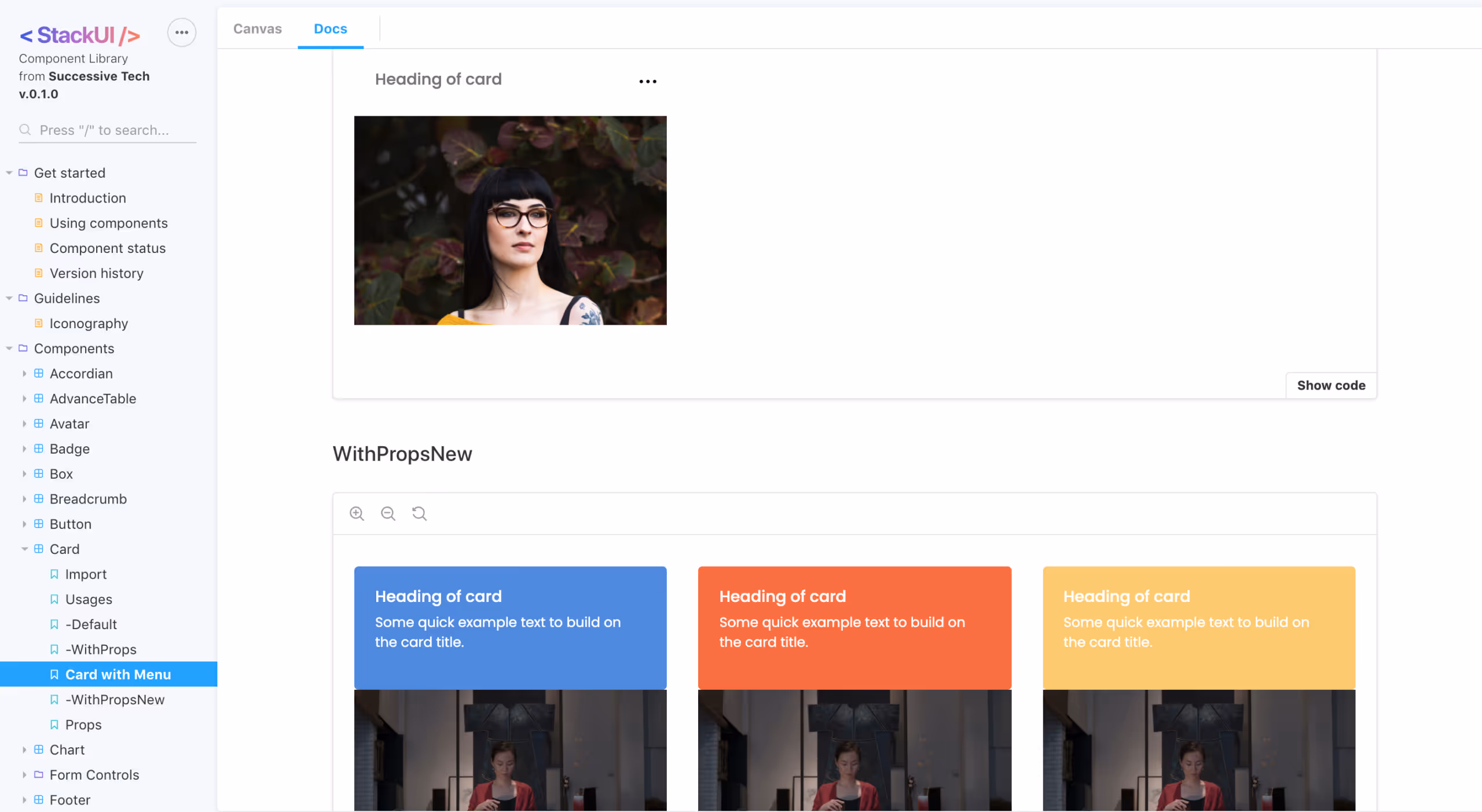Click the zoom in icon in preview toolbar
The image size is (1482, 812).
(357, 513)
